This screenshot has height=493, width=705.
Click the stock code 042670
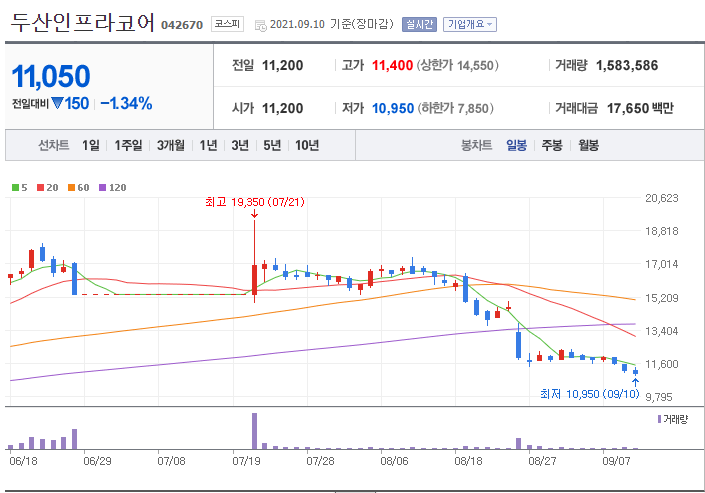click(x=182, y=25)
